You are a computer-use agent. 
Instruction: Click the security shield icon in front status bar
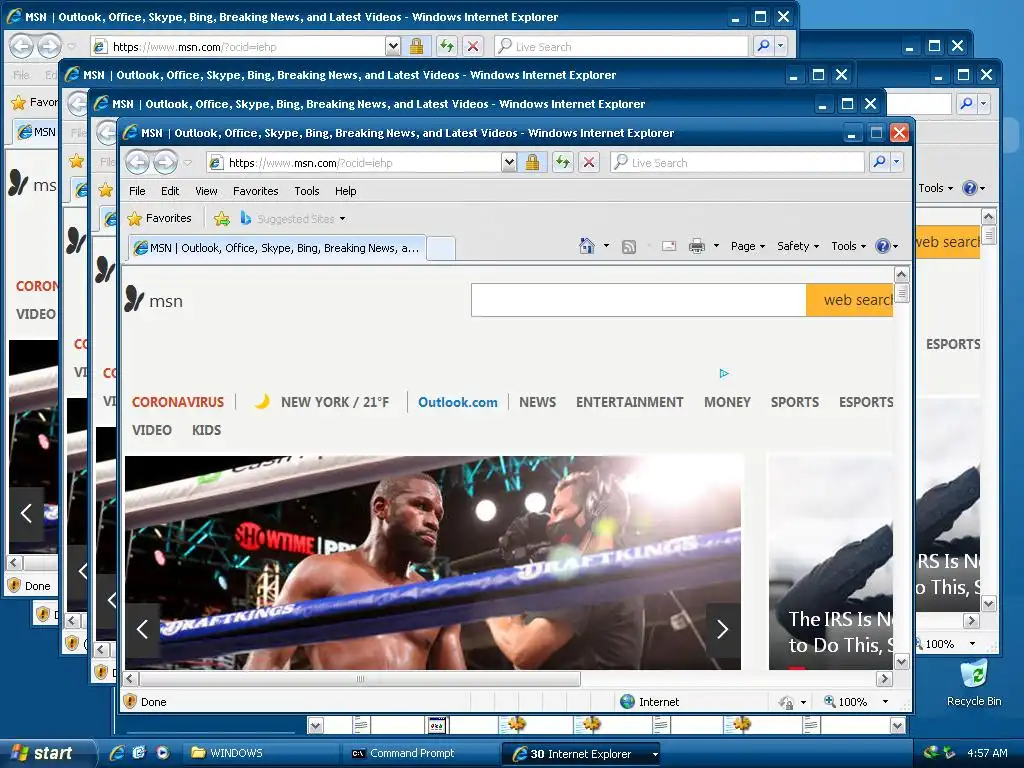click(x=130, y=701)
